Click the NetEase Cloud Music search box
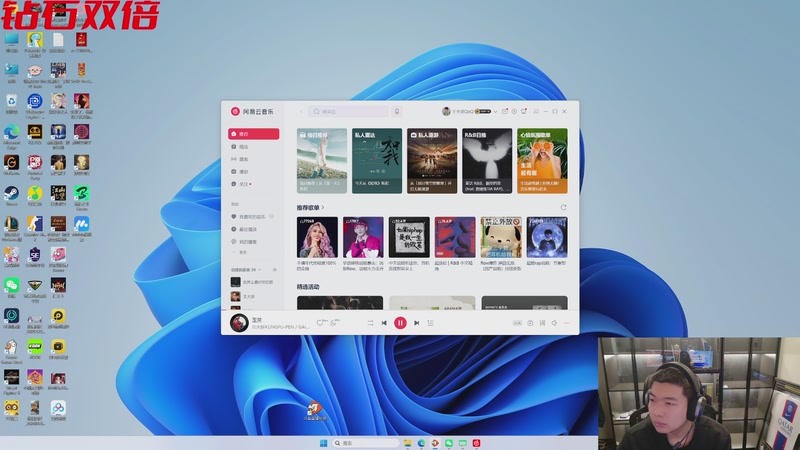This screenshot has height=450, width=800. [x=348, y=111]
